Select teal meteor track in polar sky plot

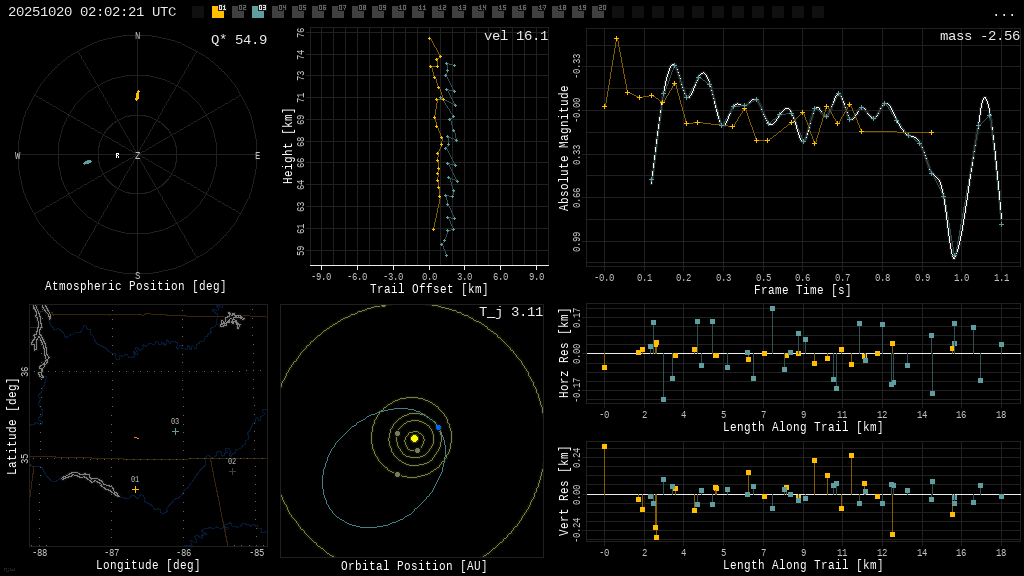(x=87, y=162)
